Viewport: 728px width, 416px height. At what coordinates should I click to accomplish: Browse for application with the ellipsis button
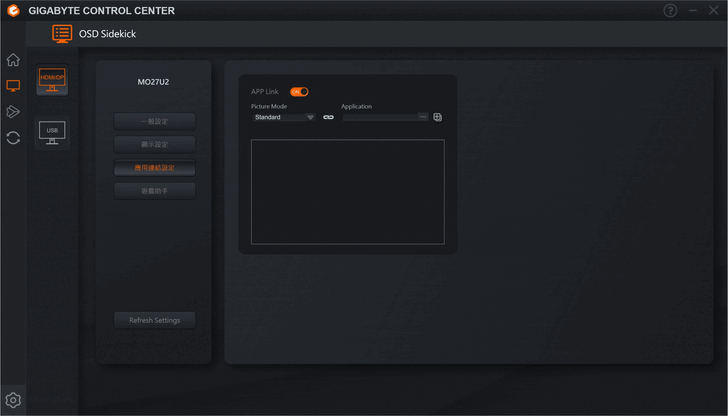click(x=423, y=117)
